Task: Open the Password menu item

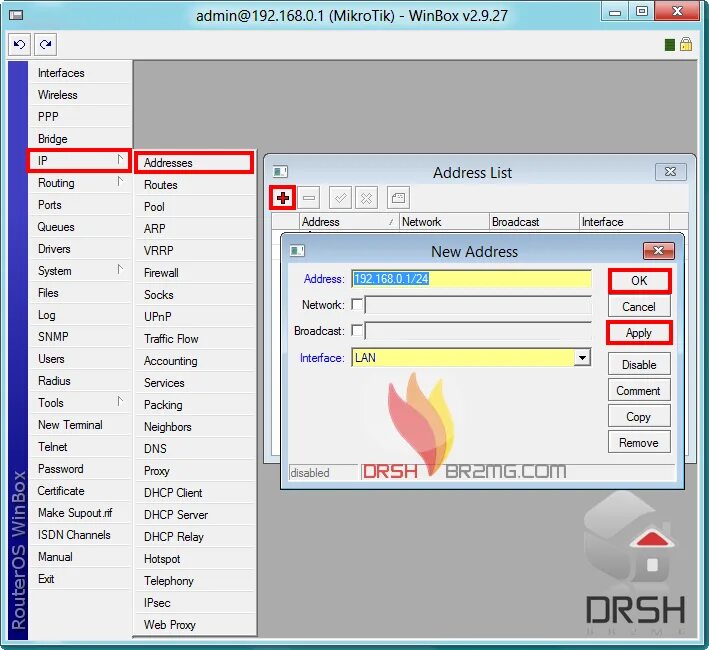Action: [x=80, y=469]
